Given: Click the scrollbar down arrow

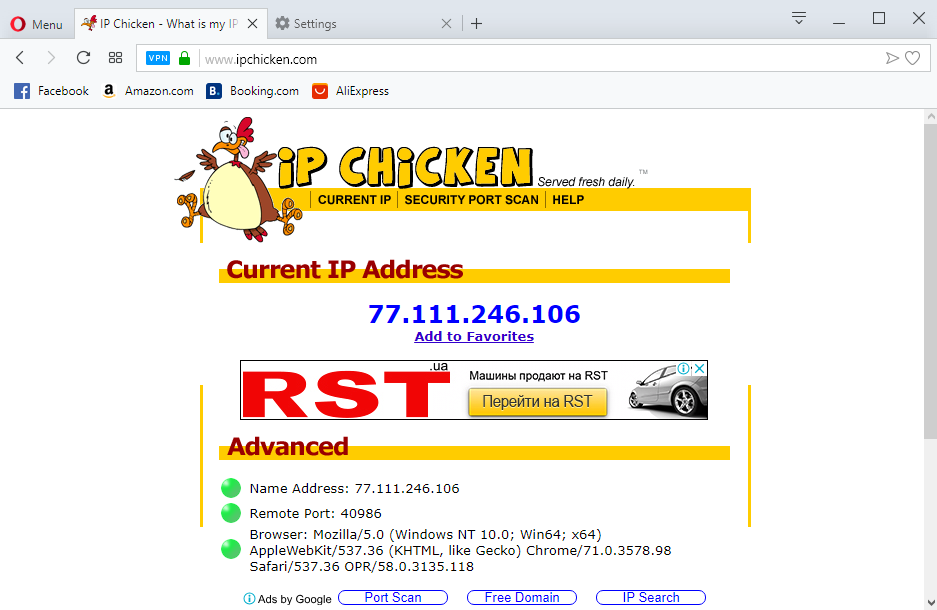Looking at the screenshot, I should point(930,602).
